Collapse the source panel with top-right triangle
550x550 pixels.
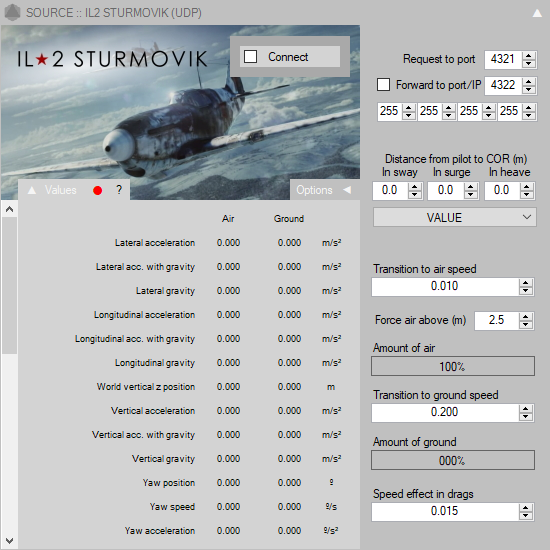[x=537, y=13]
